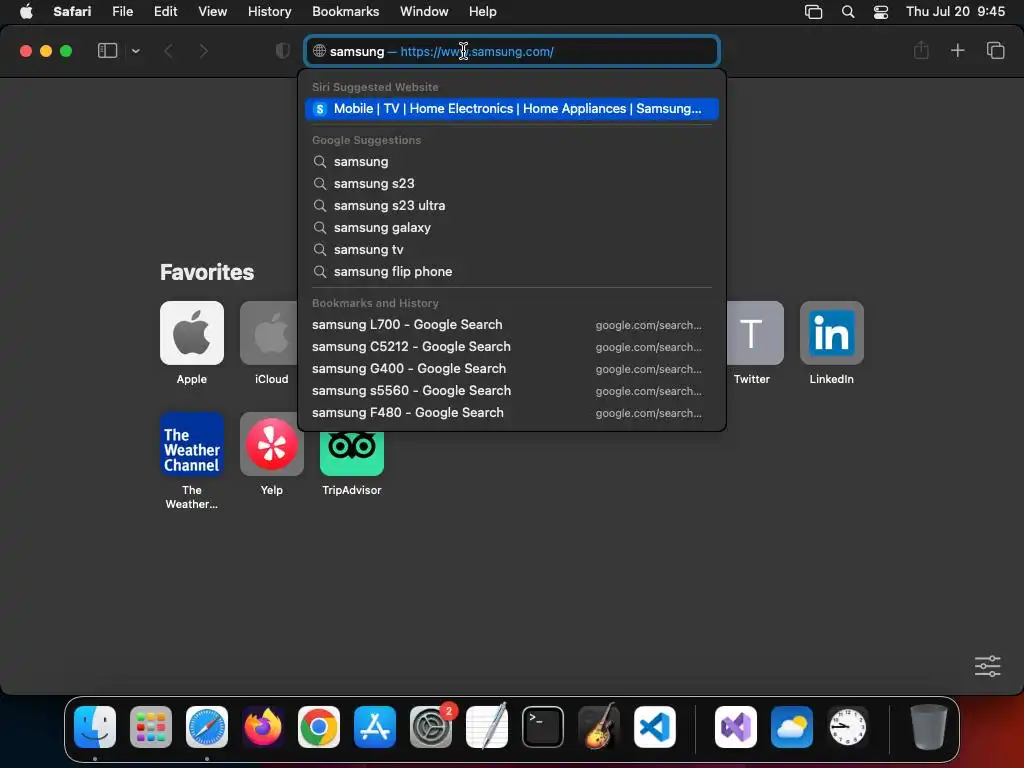Click inside the Safari address bar field
This screenshot has height=768, width=1024.
[x=512, y=51]
